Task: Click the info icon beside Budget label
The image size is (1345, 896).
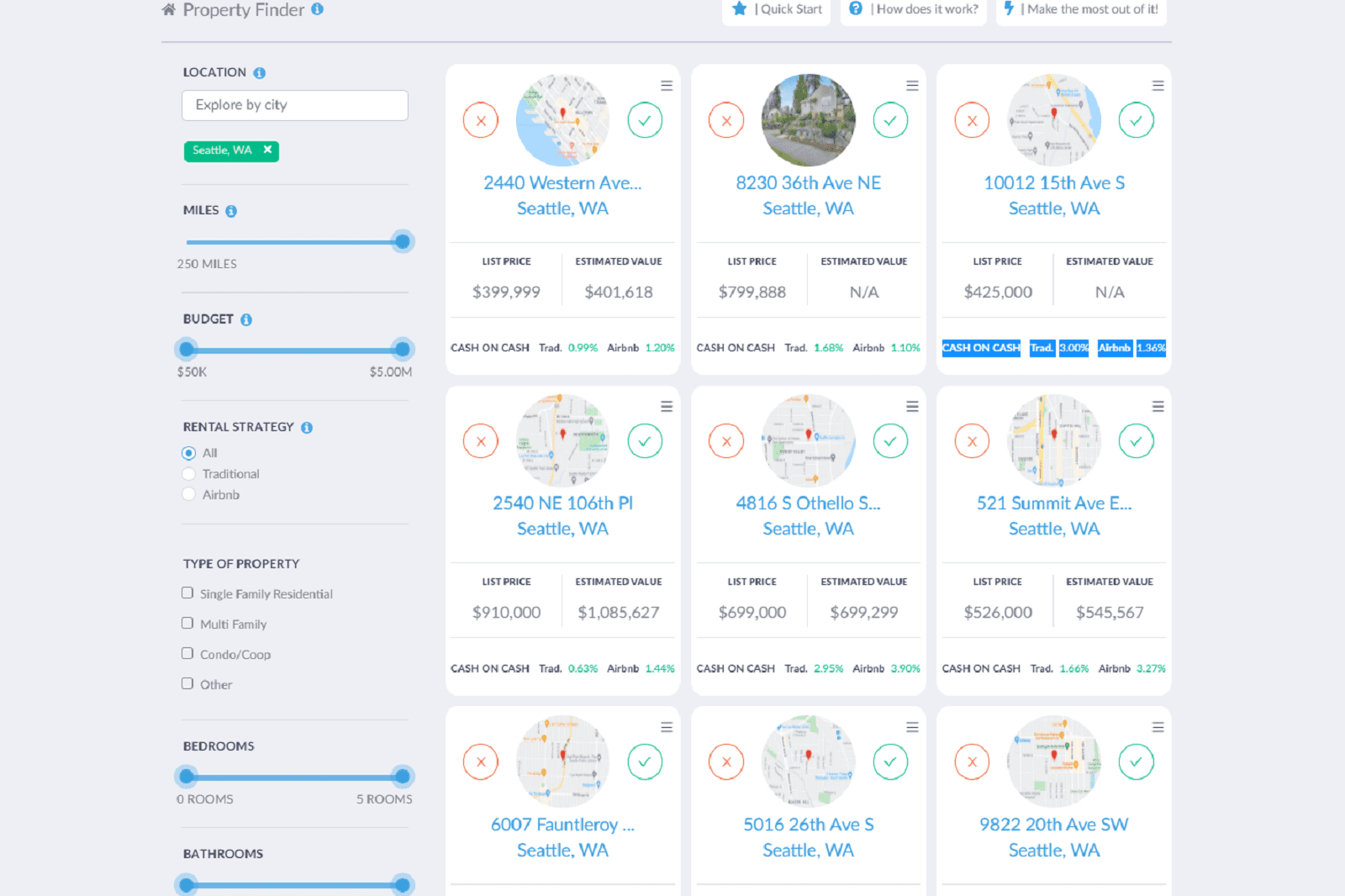Action: pyautogui.click(x=245, y=319)
